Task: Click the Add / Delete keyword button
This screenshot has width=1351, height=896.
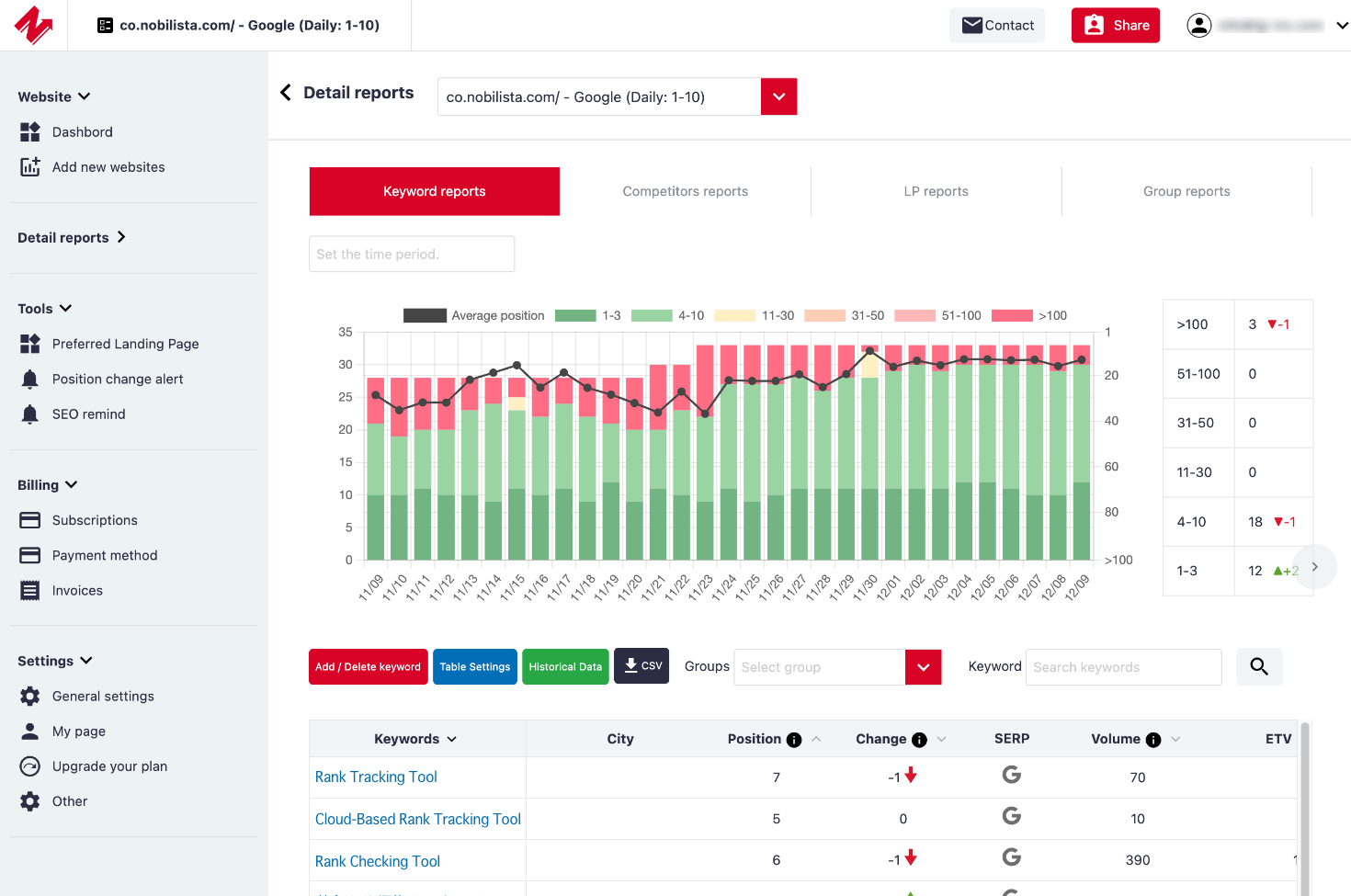Action: 368,667
